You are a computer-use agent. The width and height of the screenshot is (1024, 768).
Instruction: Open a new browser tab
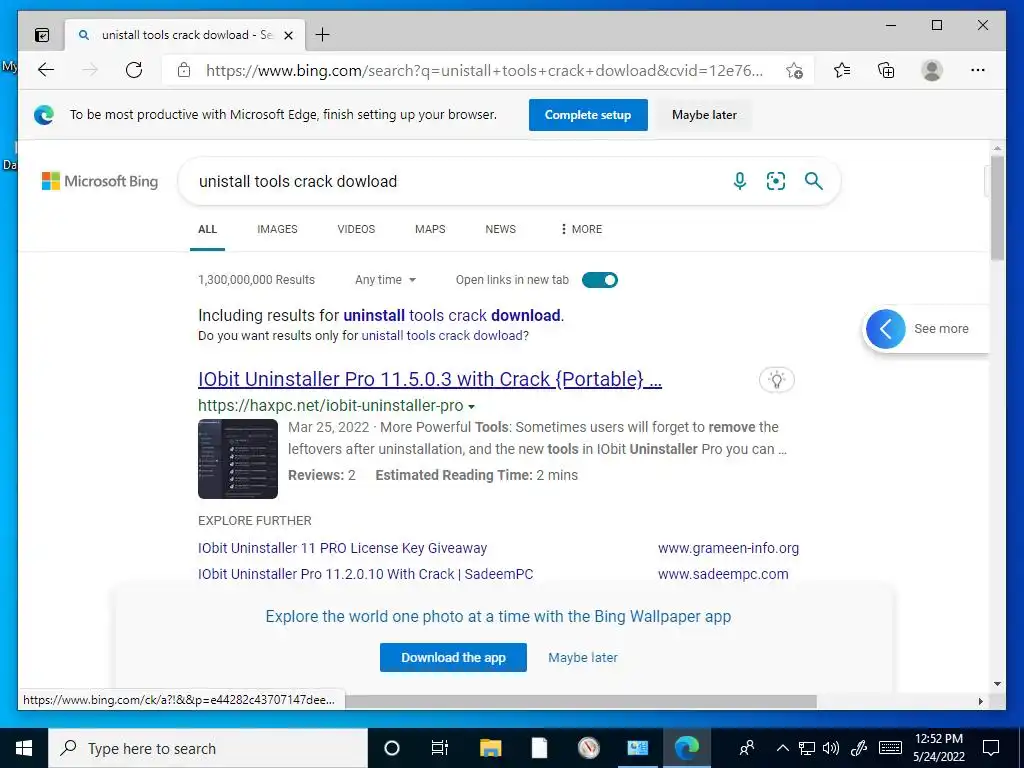pos(323,35)
